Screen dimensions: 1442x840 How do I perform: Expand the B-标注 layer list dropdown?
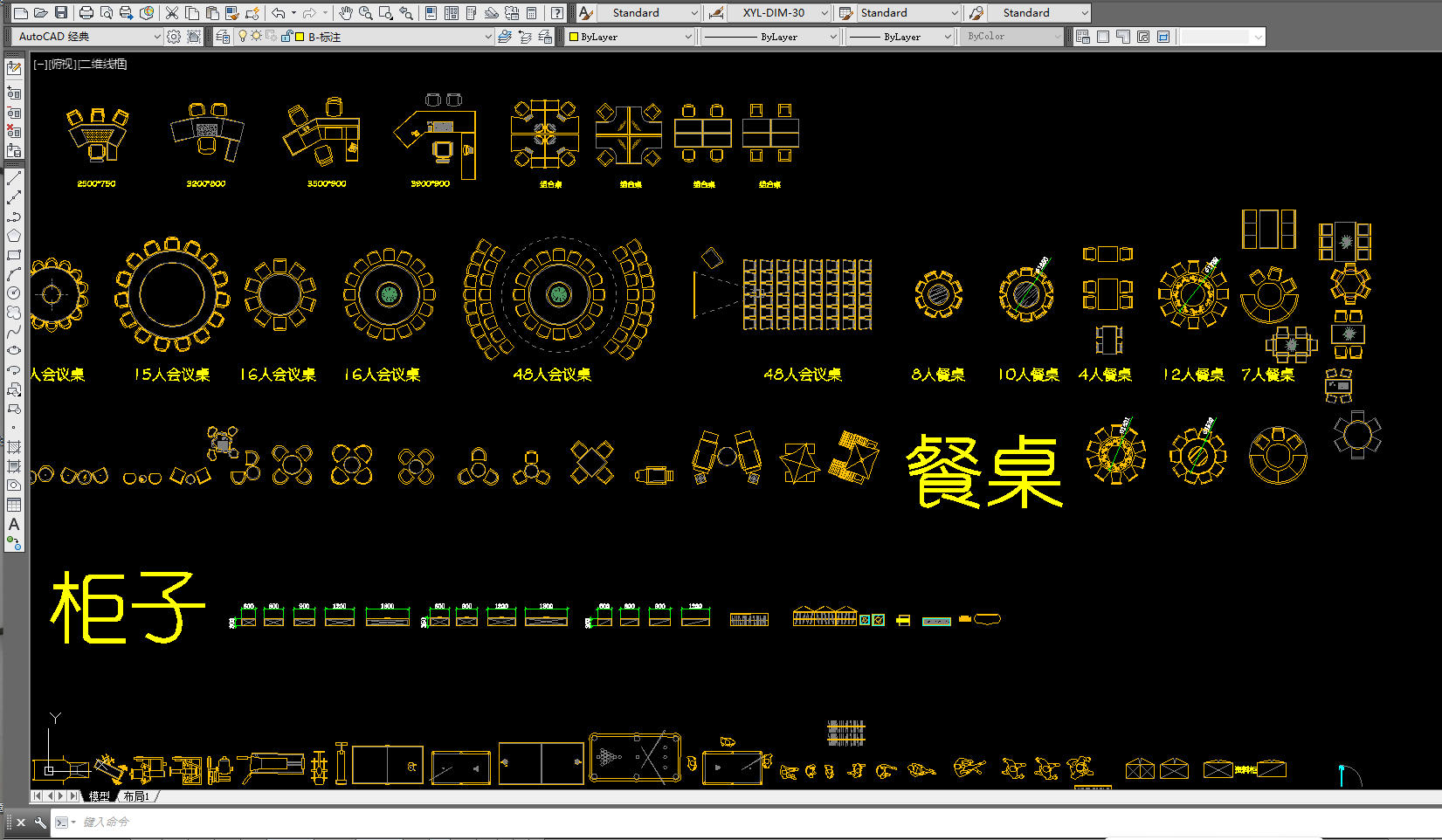pos(487,37)
